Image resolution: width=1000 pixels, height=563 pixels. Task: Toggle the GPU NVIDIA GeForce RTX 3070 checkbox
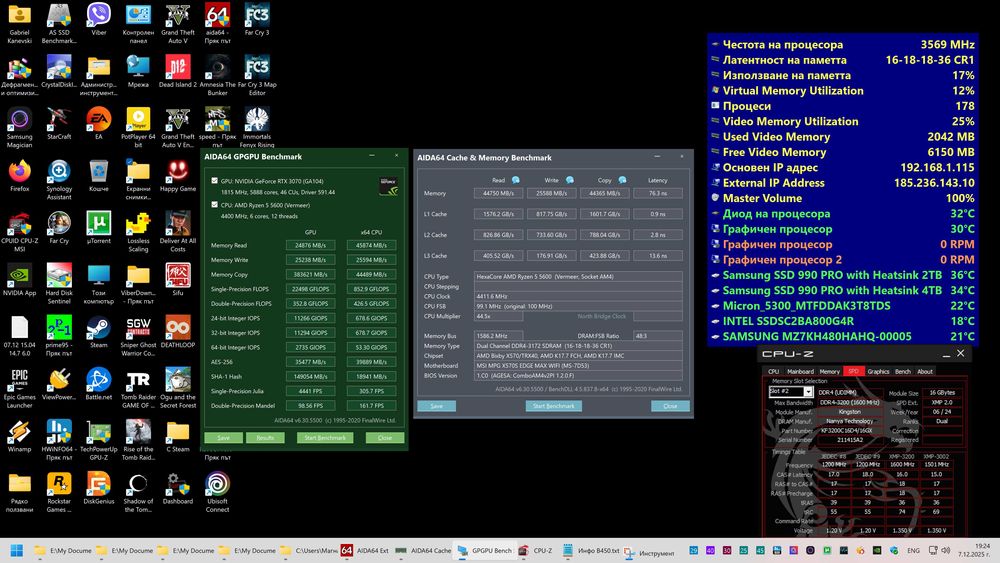click(214, 180)
